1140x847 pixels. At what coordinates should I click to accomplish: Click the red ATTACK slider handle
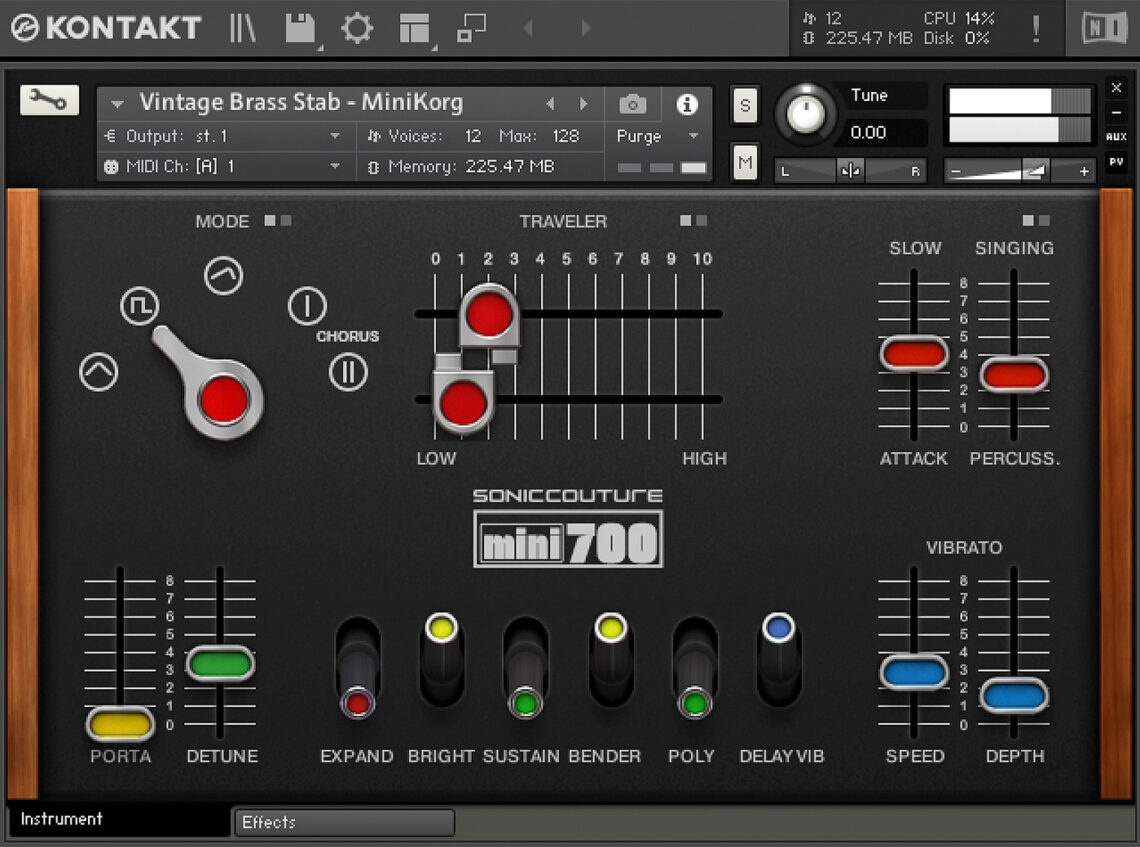point(913,352)
